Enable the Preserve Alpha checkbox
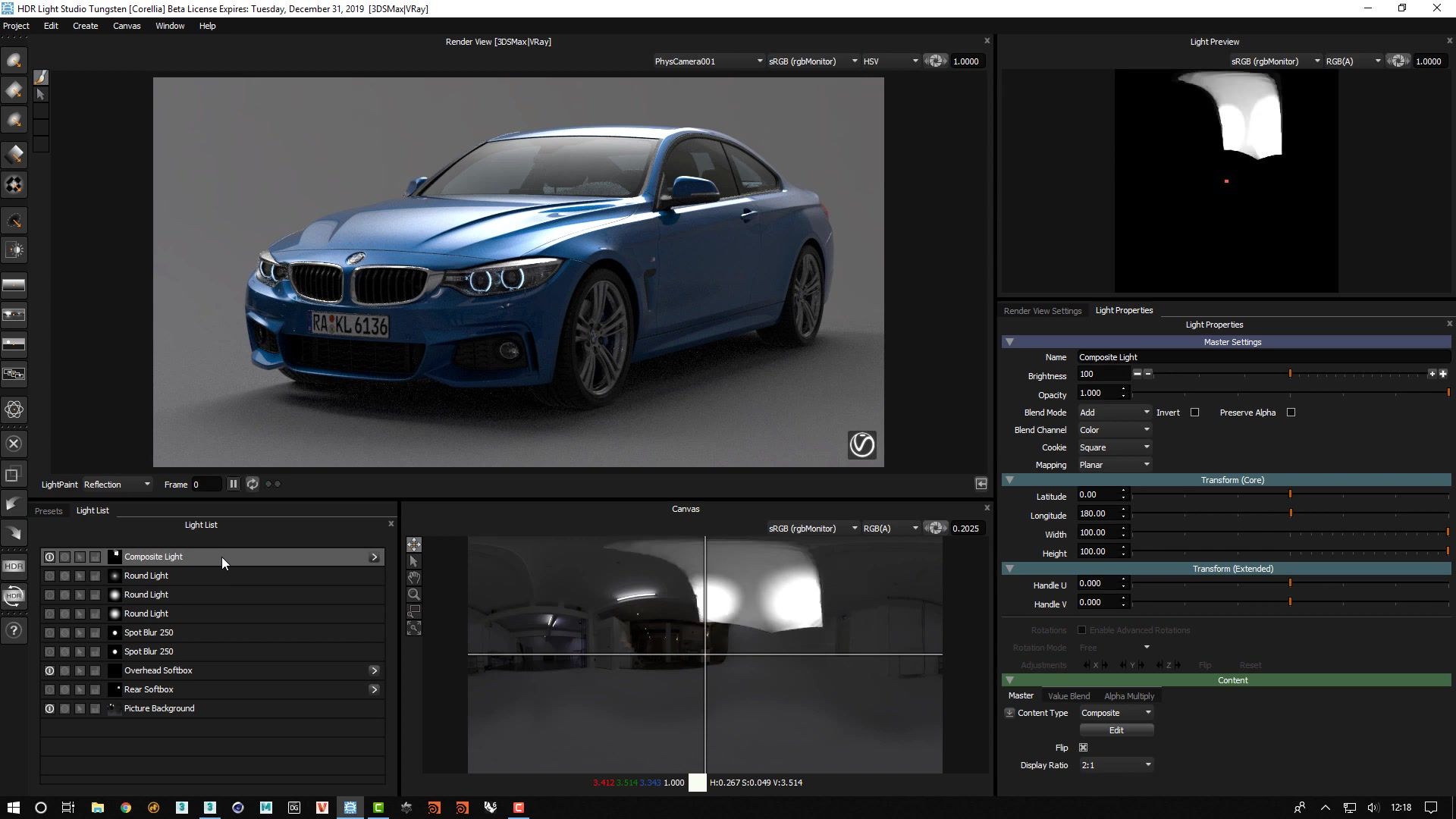Screen dimensions: 1456x819 (x=1291, y=413)
